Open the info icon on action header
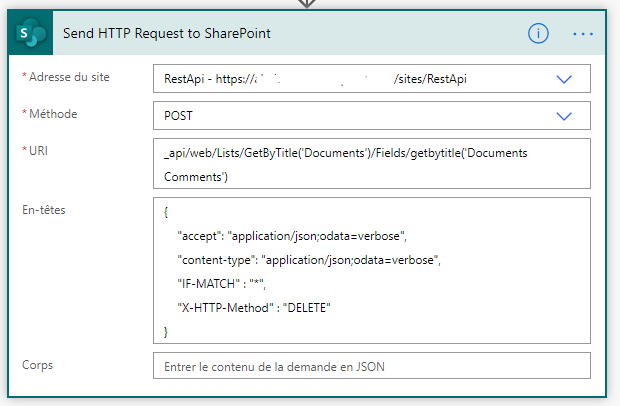This screenshot has width=620, height=406. (538, 34)
